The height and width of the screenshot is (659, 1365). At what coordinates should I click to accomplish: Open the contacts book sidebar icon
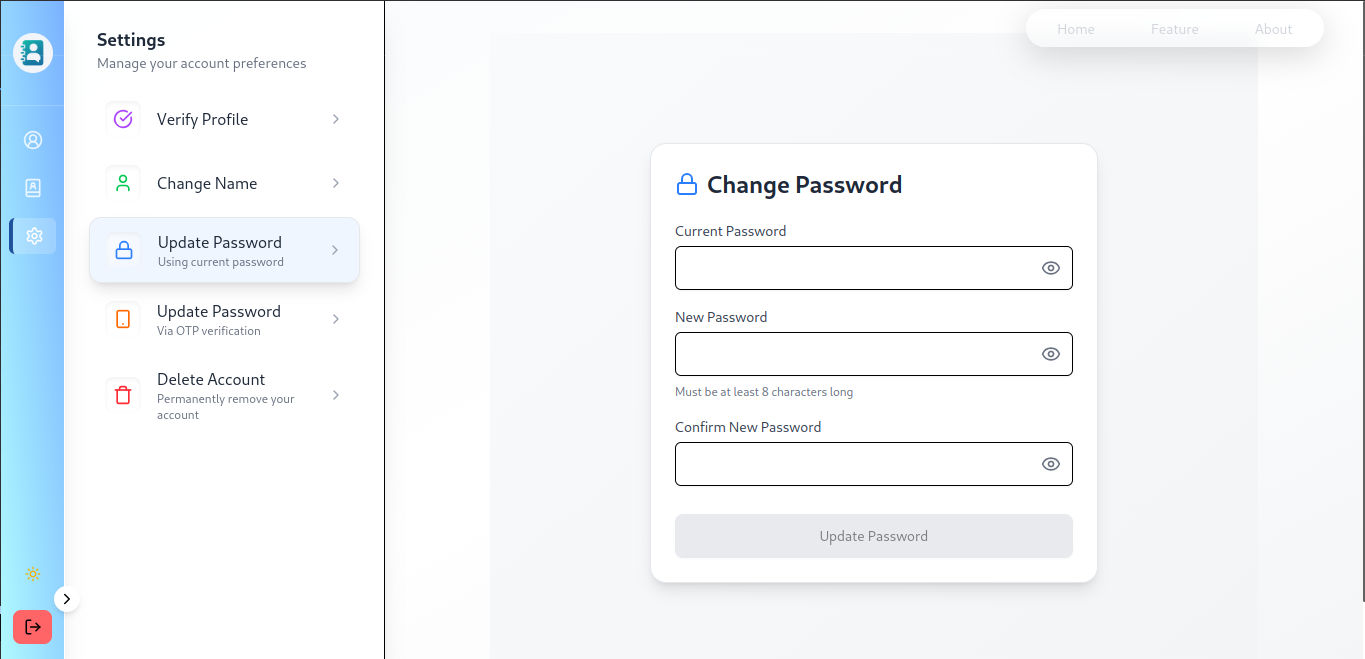pos(33,187)
